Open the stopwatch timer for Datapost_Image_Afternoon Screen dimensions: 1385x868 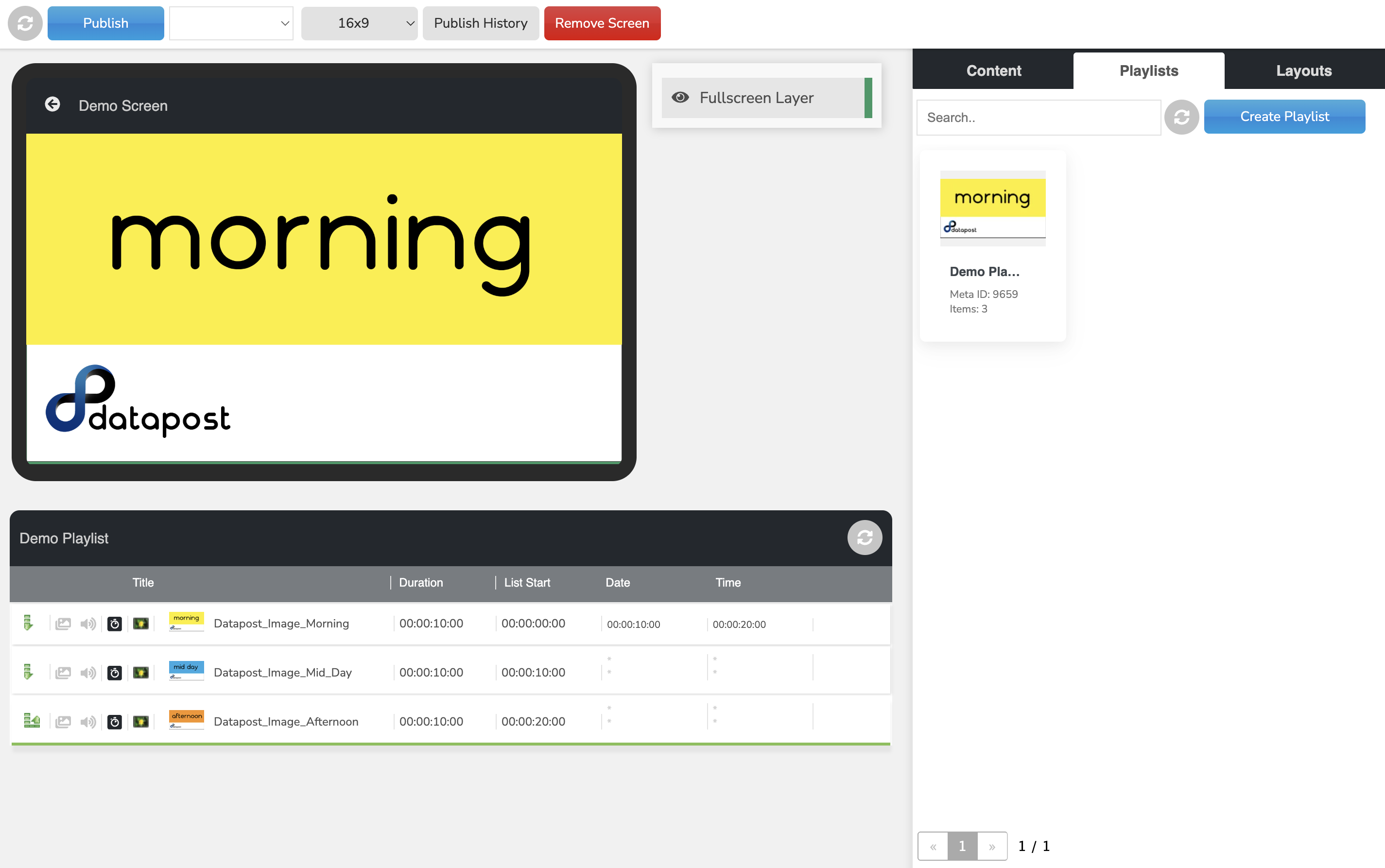pyautogui.click(x=115, y=722)
